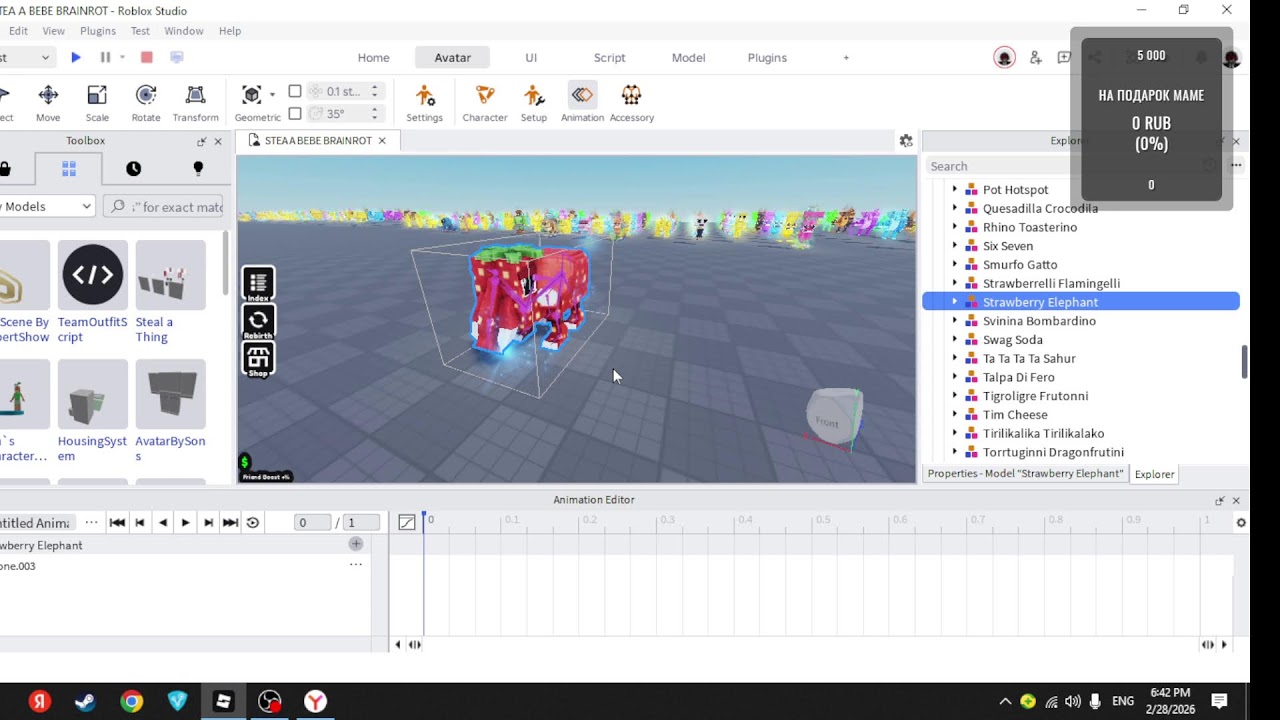Open the Accessory tool
This screenshot has width=1280, height=720.
(631, 103)
